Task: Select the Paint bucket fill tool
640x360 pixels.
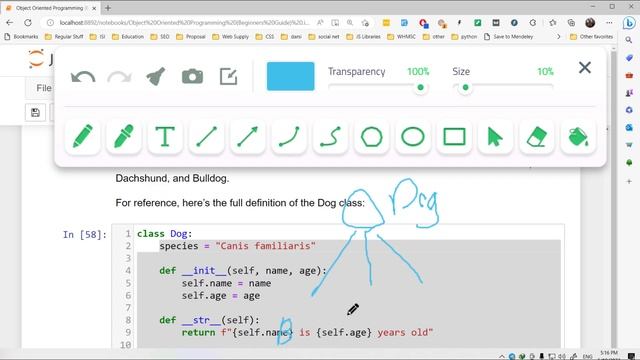Action: pyautogui.click(x=578, y=137)
